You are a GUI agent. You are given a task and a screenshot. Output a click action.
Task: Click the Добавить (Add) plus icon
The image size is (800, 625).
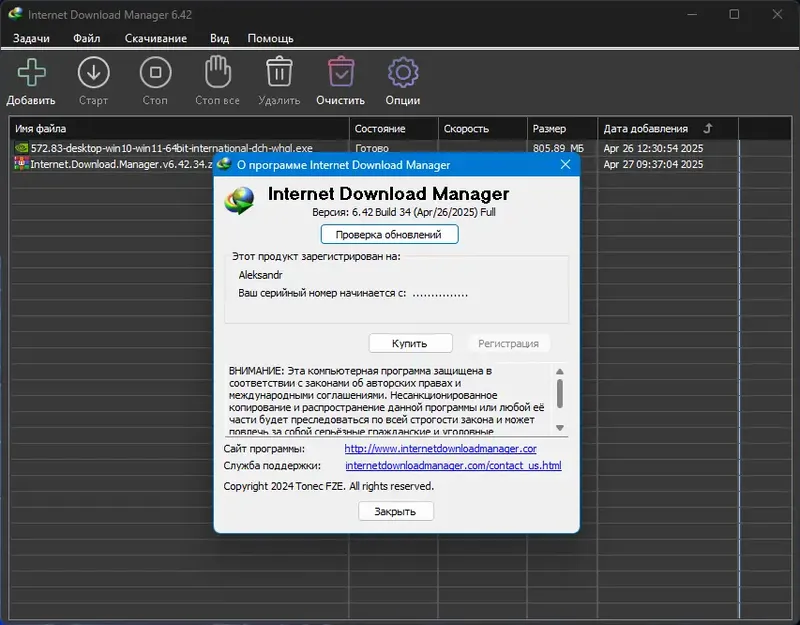[x=31, y=73]
